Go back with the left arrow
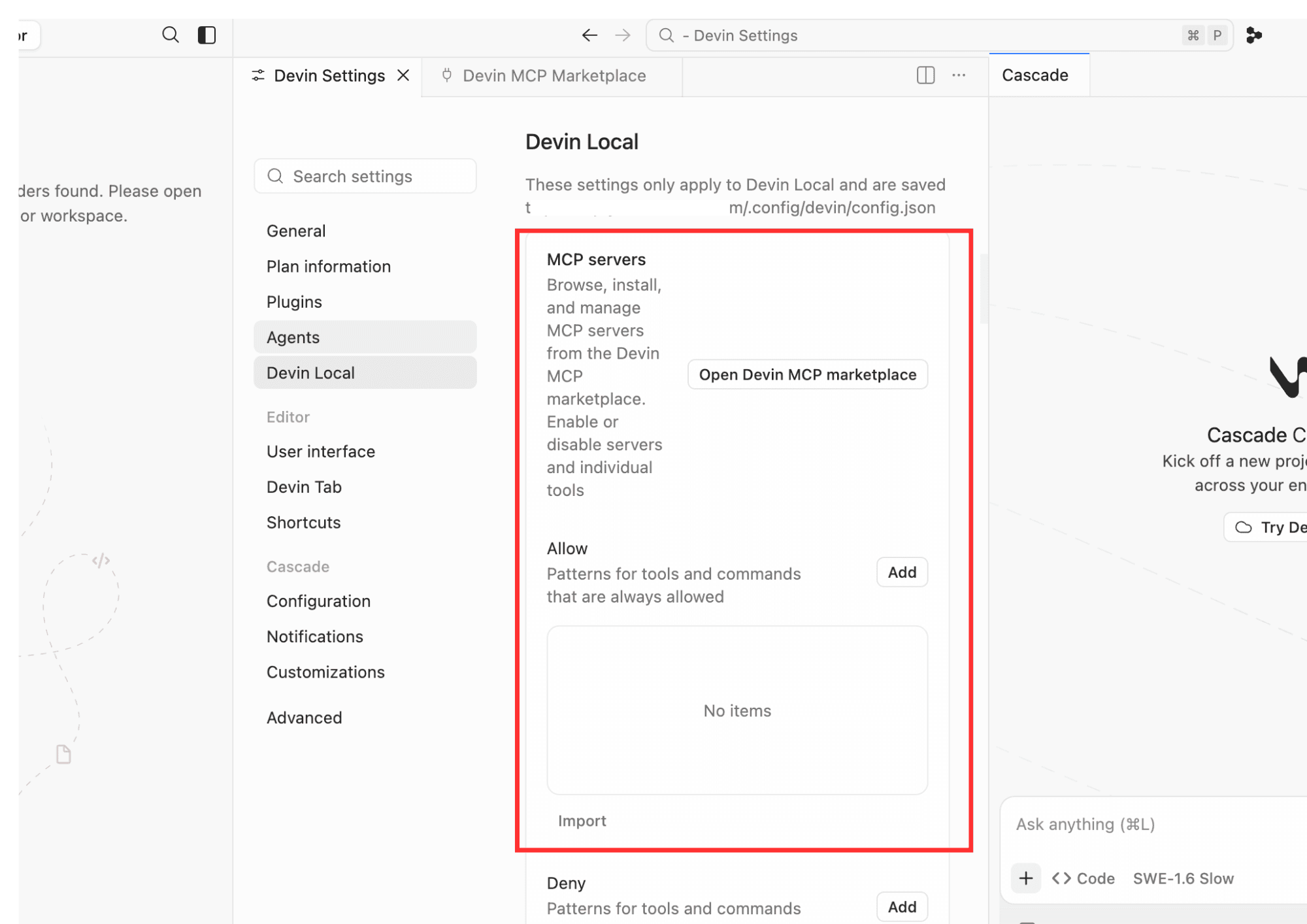 [x=589, y=35]
